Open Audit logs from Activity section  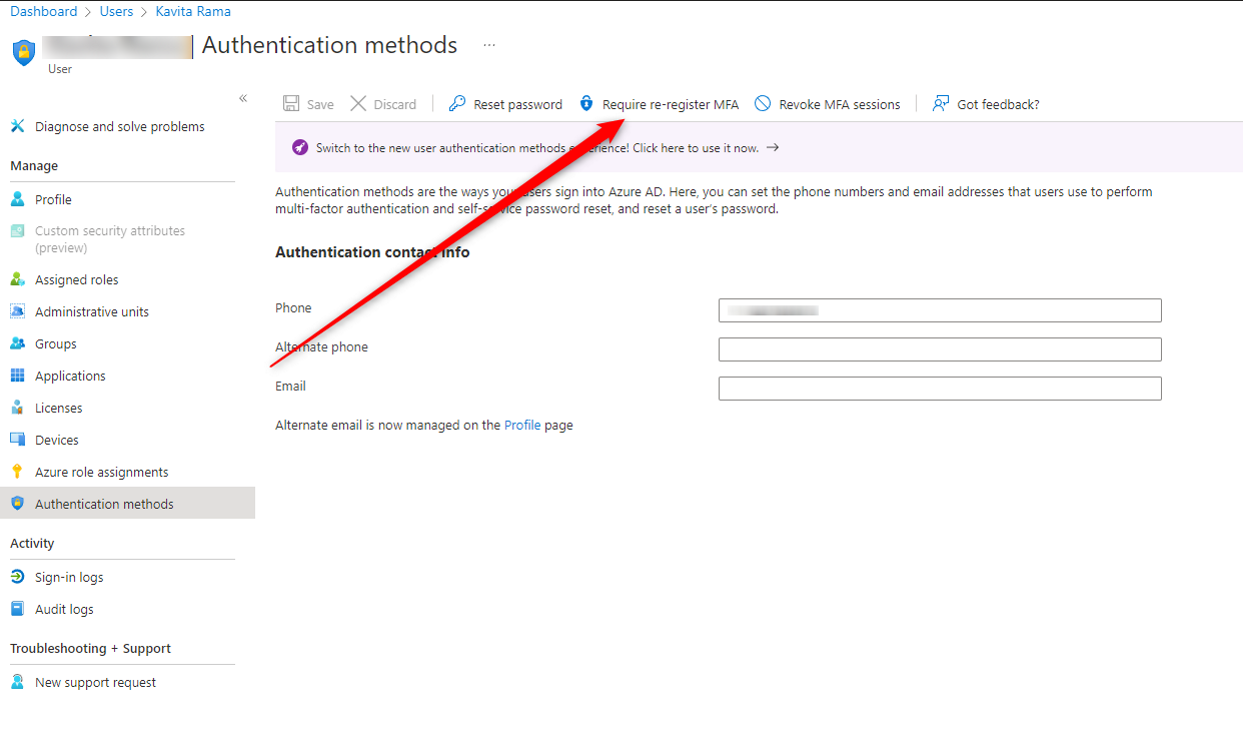click(x=64, y=609)
